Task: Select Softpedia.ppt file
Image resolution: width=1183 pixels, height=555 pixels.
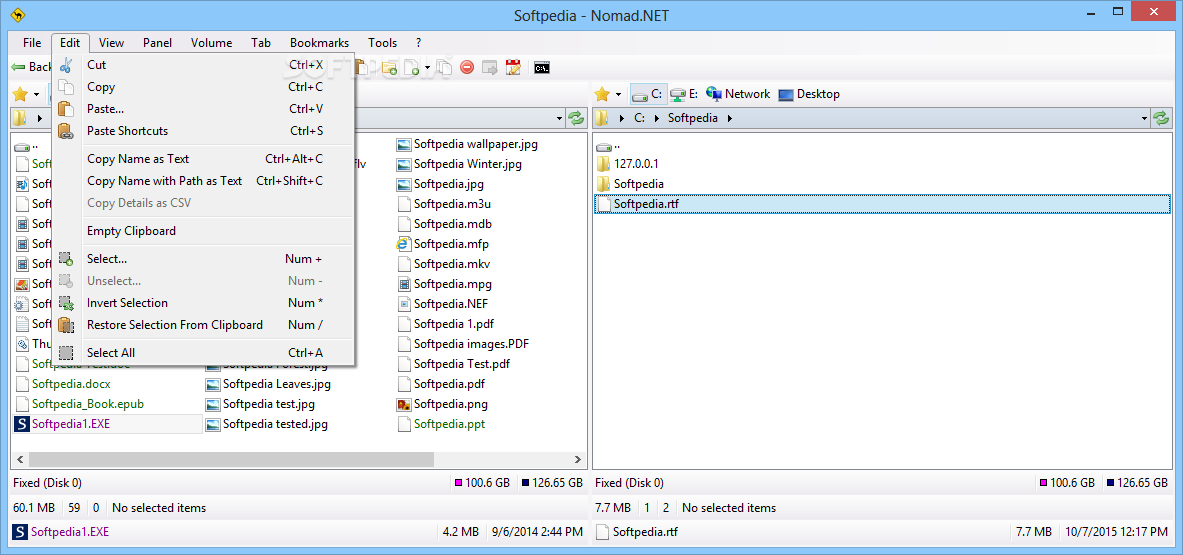Action: click(441, 424)
